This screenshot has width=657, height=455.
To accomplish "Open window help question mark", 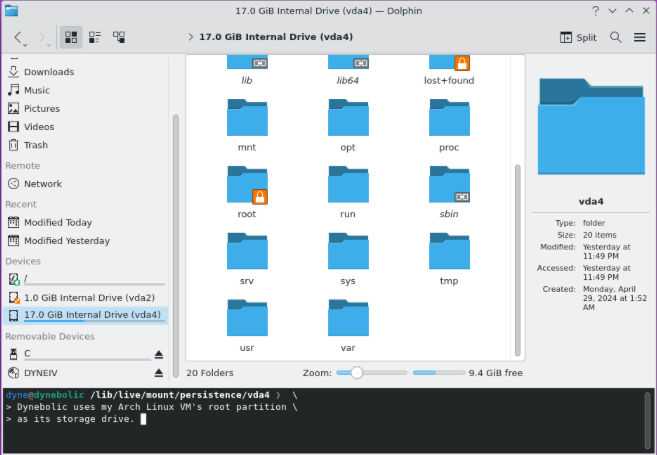I will 595,11.
